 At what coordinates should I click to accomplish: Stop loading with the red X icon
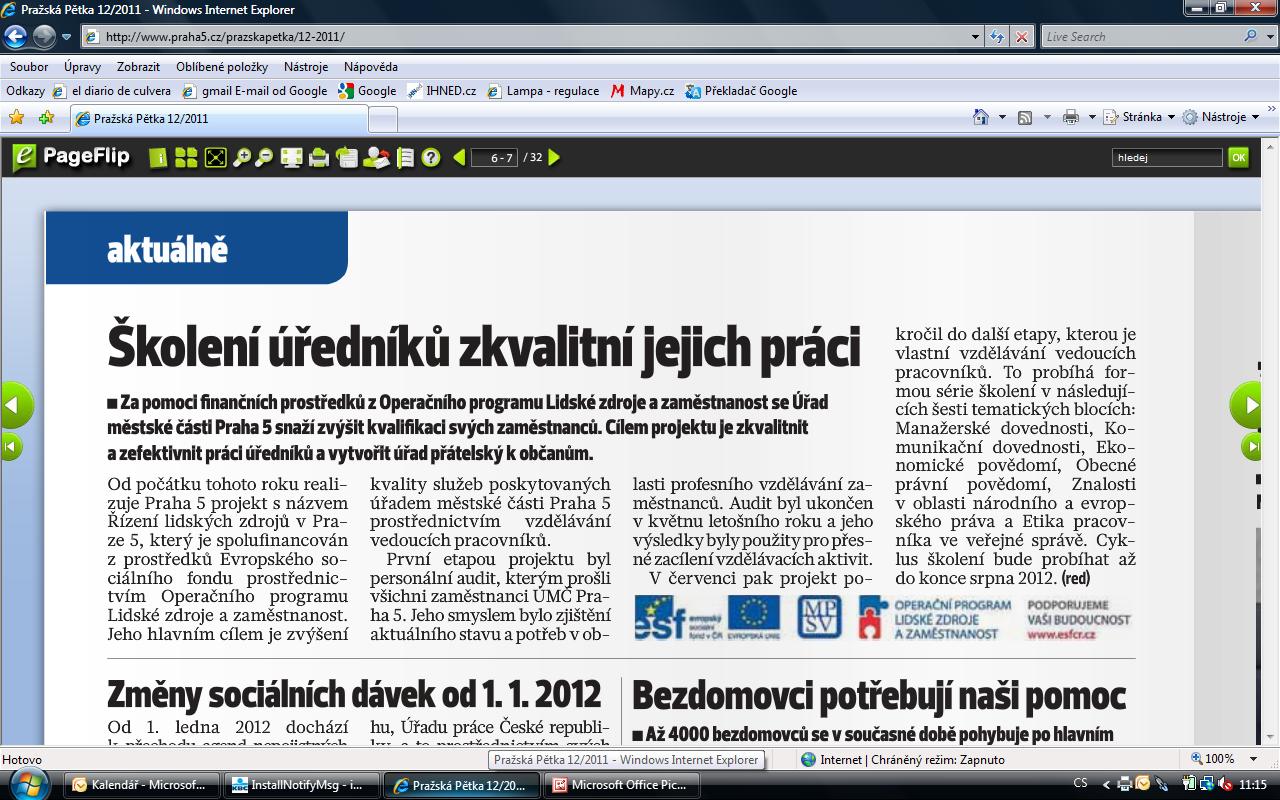click(x=1022, y=37)
